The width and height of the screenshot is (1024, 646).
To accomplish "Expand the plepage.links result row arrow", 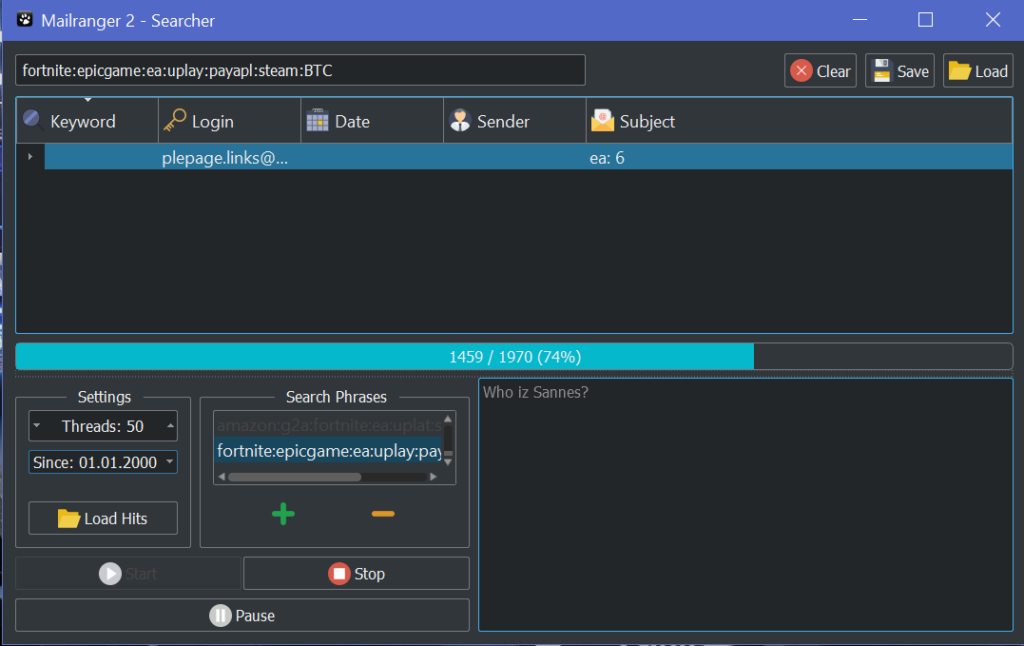I will pyautogui.click(x=30, y=158).
